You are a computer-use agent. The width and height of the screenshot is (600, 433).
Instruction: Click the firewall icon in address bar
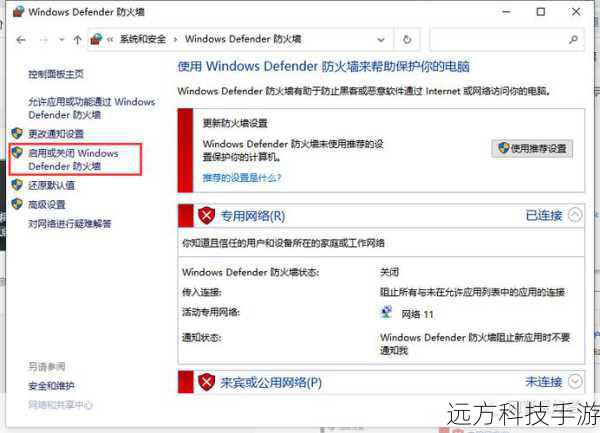[96, 39]
